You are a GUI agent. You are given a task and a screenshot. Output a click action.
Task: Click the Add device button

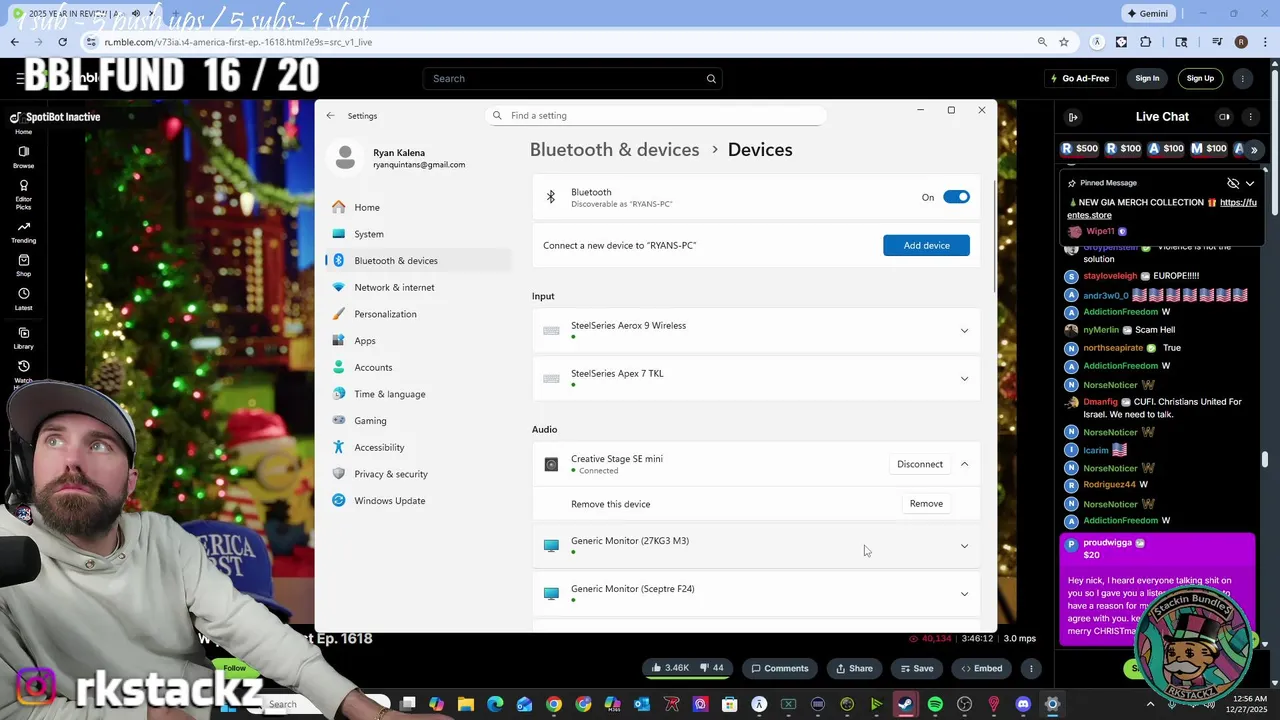pos(926,245)
